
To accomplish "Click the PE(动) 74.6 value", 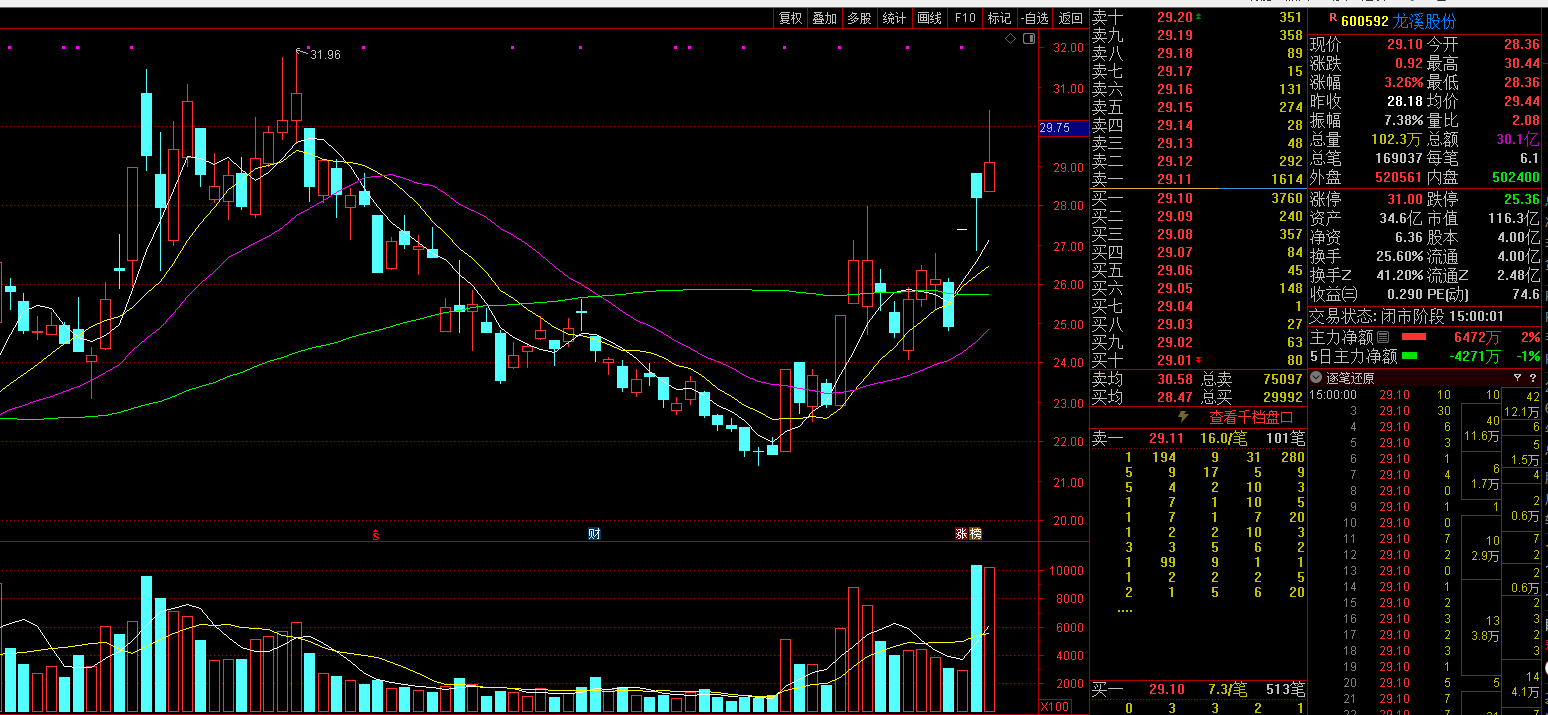I will pyautogui.click(x=1525, y=294).
